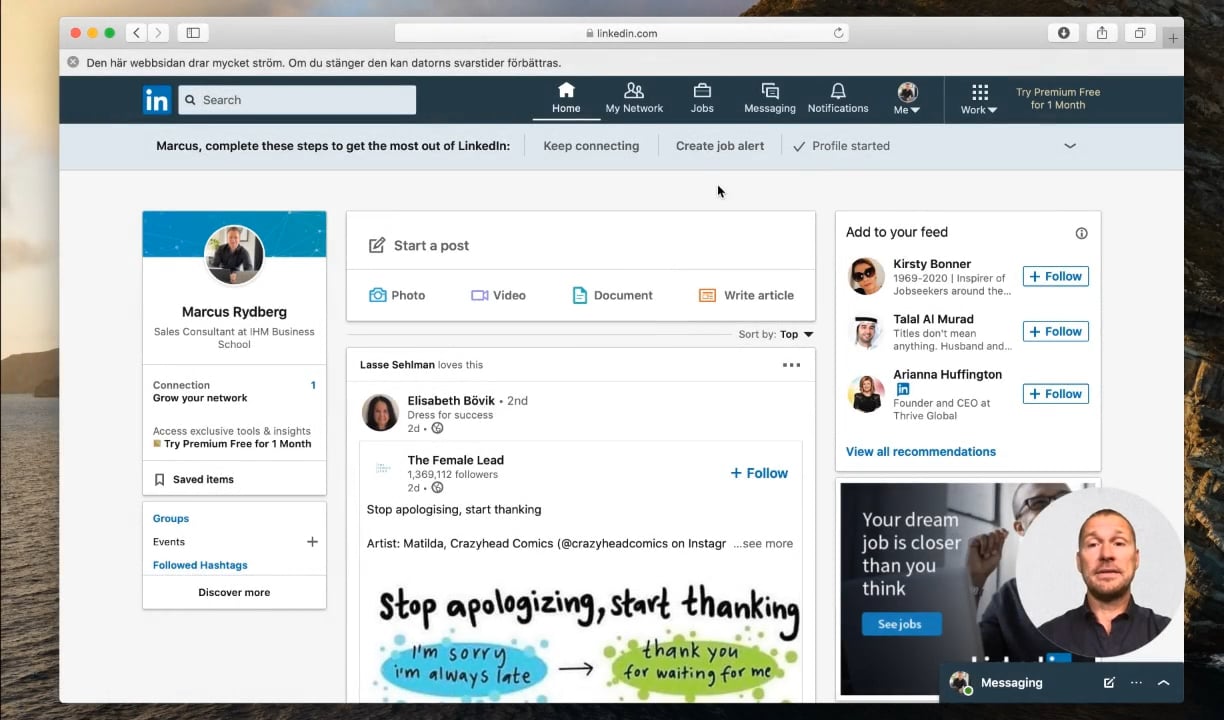Screen dimensions: 1224x720
Task: Expand the Work apps dropdown
Action: click(979, 98)
